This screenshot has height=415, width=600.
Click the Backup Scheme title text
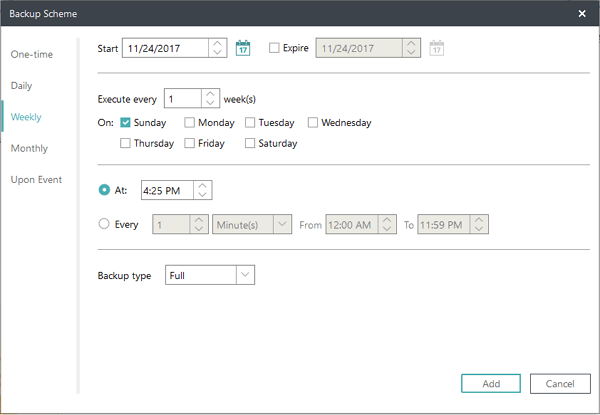click(x=43, y=14)
